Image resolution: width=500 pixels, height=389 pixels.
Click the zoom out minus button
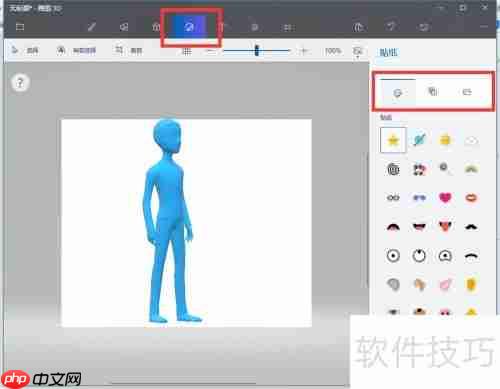(x=211, y=51)
